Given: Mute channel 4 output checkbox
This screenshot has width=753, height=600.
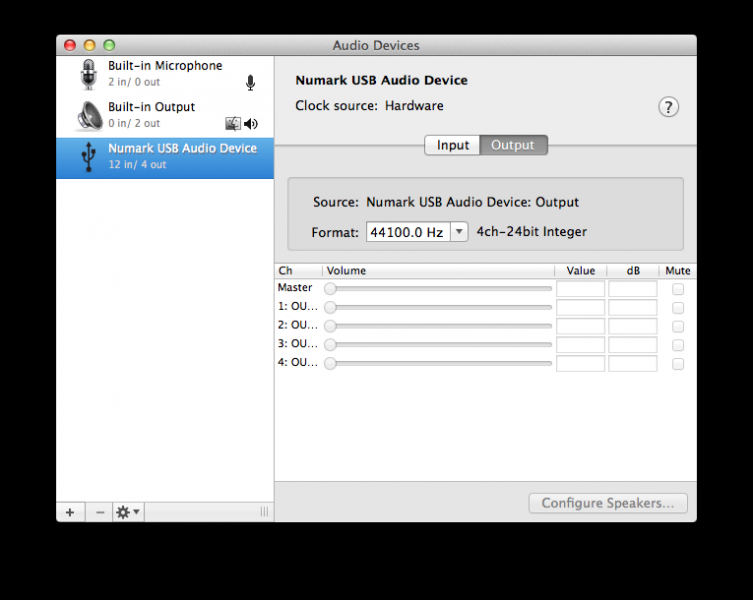Looking at the screenshot, I should 678,364.
